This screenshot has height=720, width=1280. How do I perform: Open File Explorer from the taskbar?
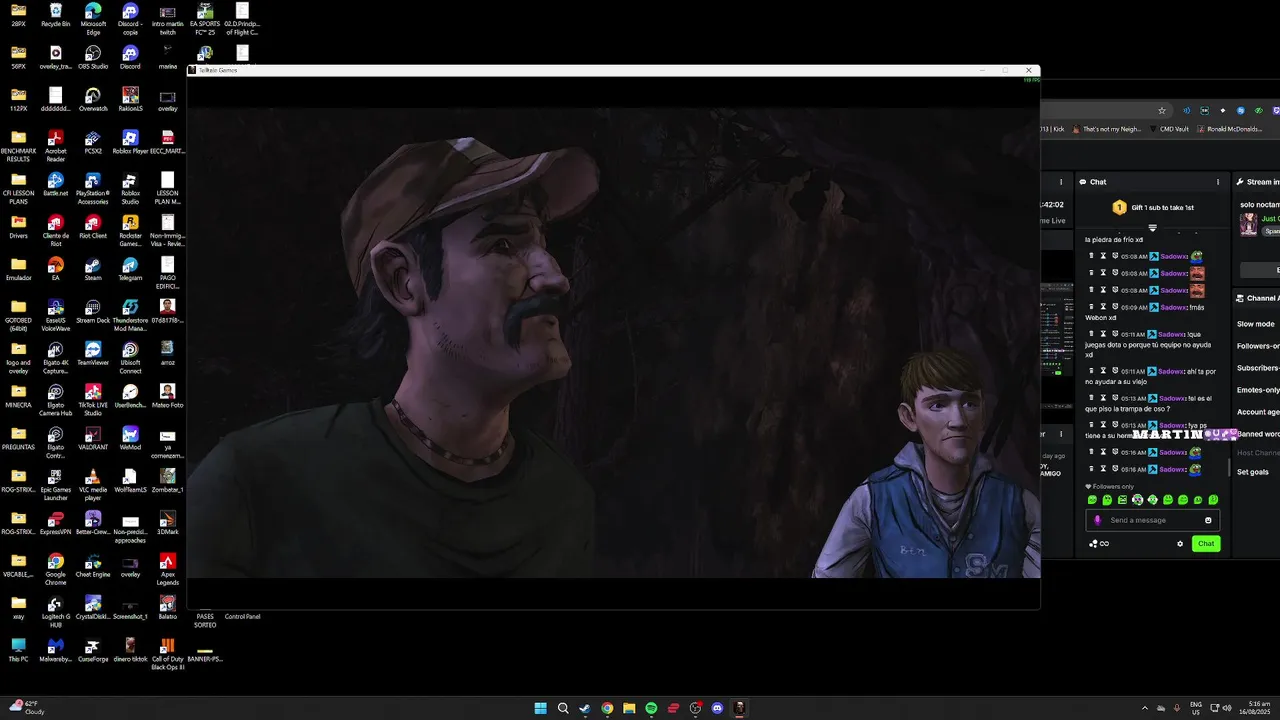point(629,708)
